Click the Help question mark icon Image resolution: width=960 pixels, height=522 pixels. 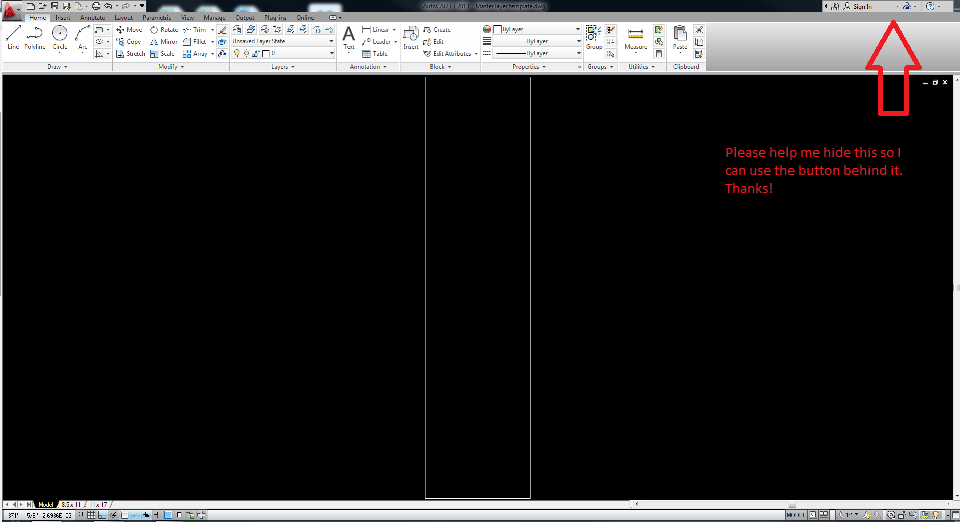(930, 6)
